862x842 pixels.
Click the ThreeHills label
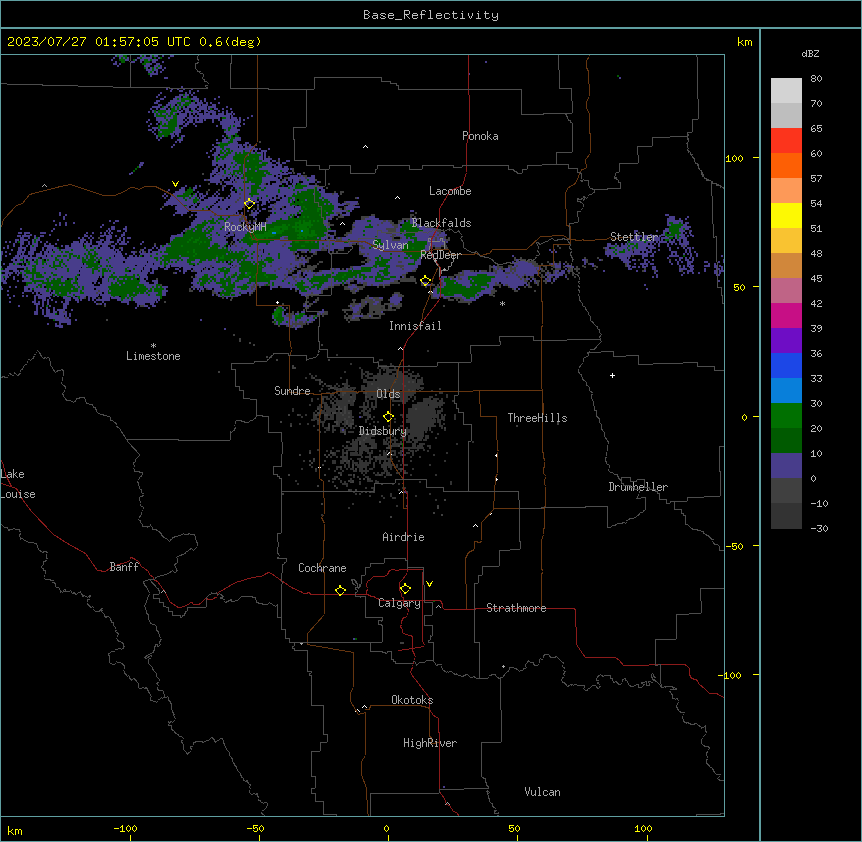tap(537, 418)
